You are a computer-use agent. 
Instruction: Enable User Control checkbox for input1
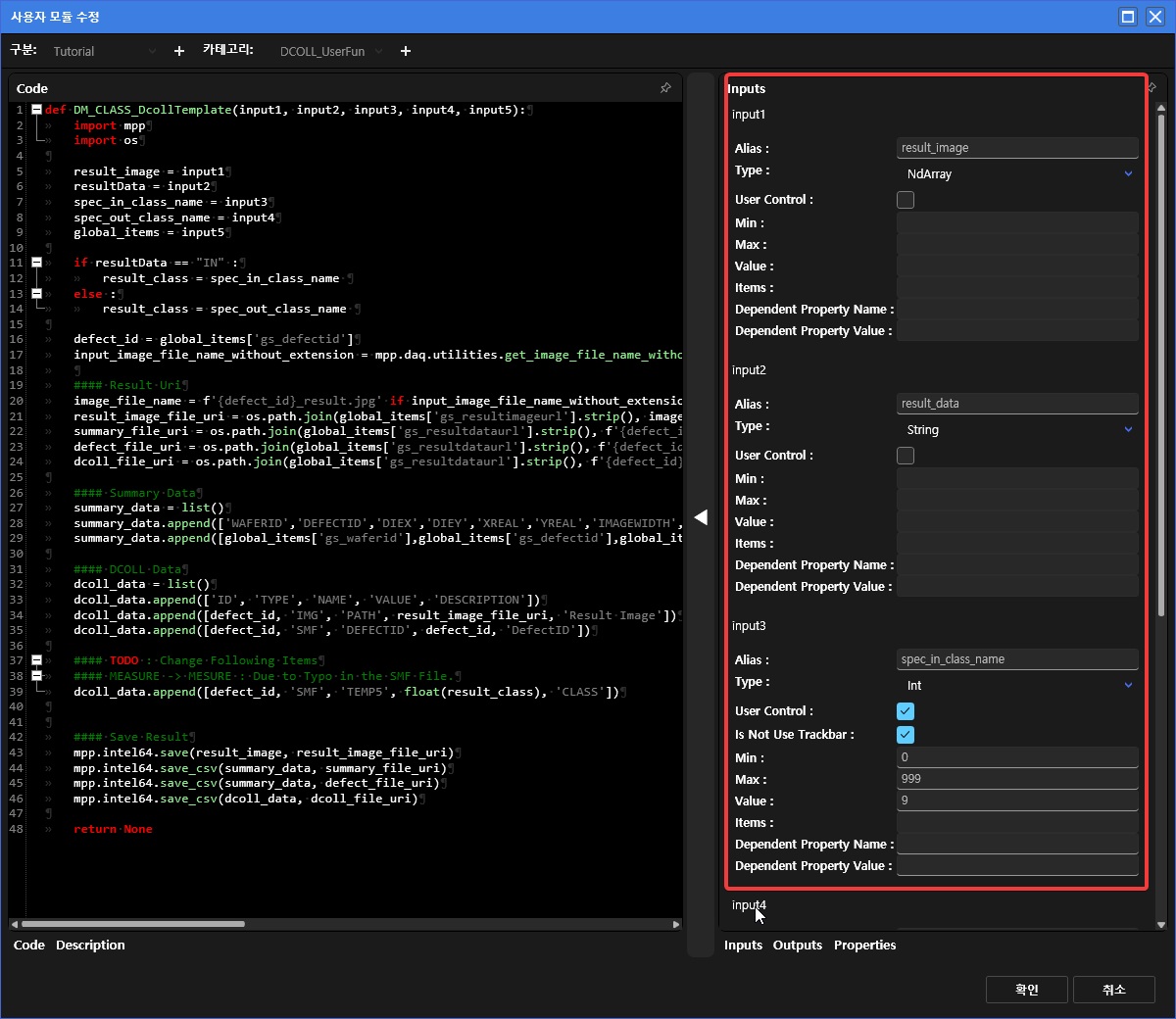tap(906, 200)
